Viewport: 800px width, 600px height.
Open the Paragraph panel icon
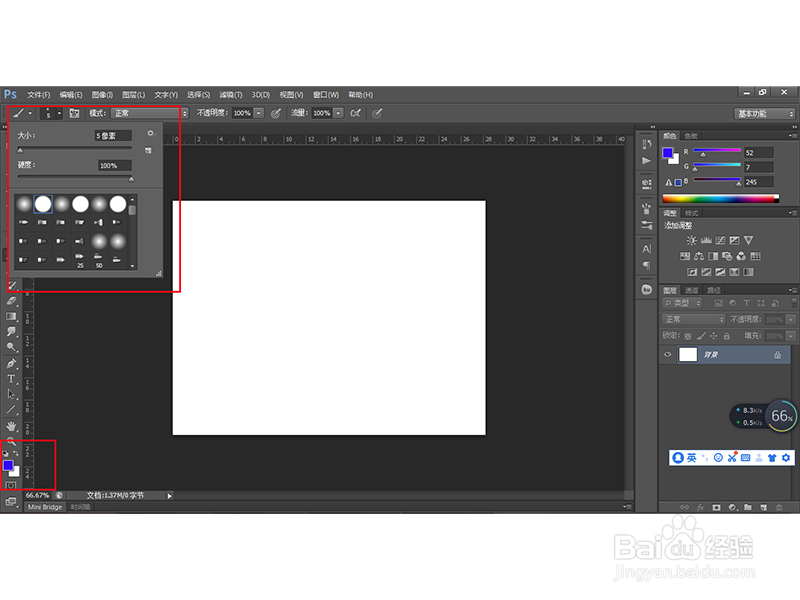coord(646,265)
